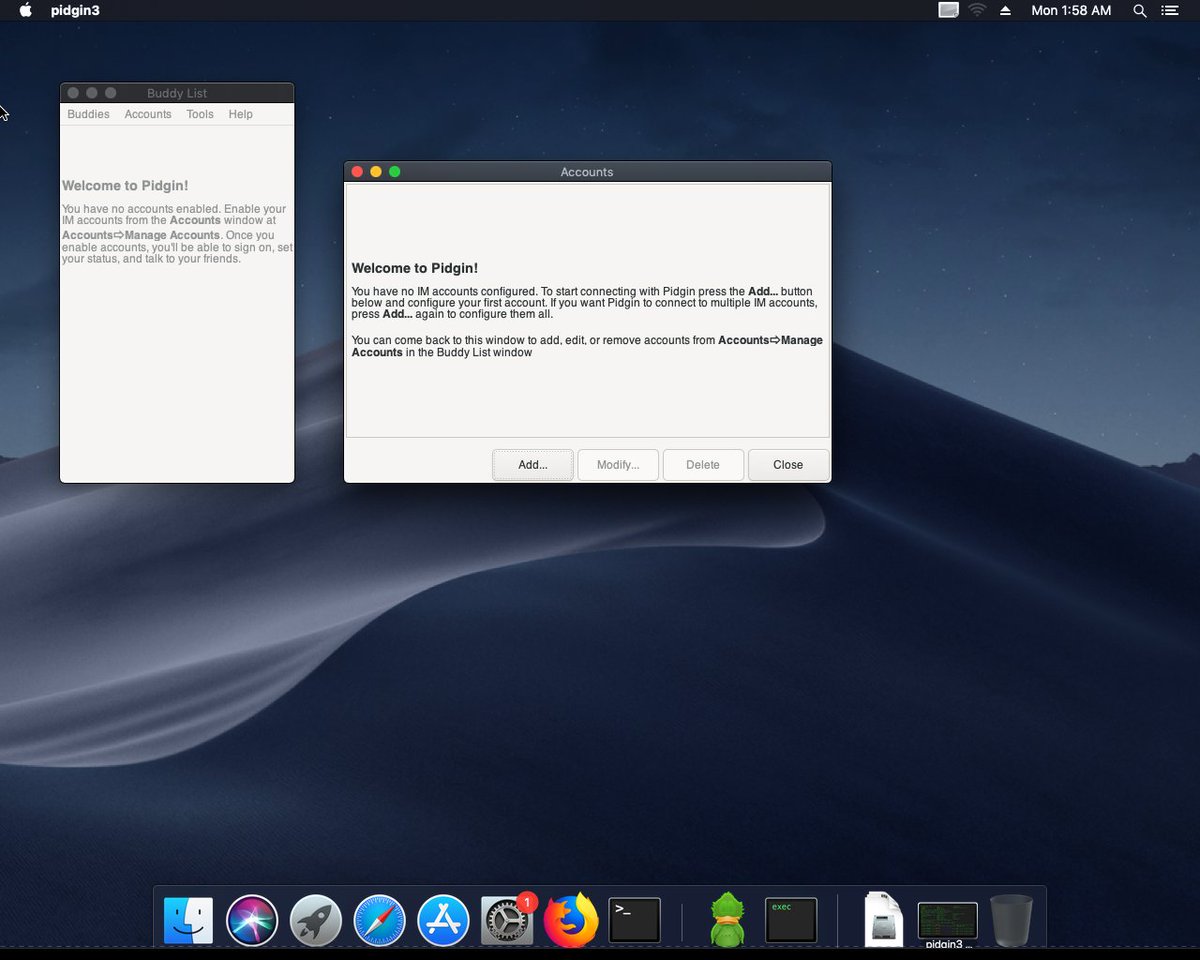This screenshot has height=960, width=1200.
Task: Click "Welcome to Pidgin!" heading in Buddy List
Action: point(125,186)
